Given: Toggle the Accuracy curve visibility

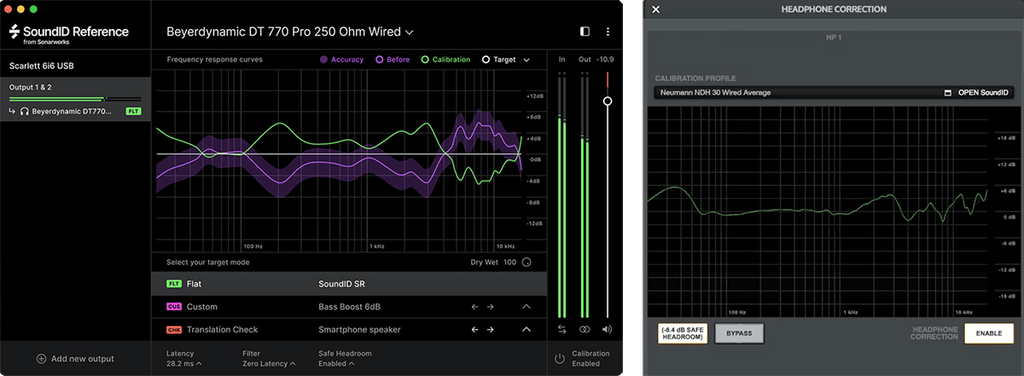Looking at the screenshot, I should (342, 59).
